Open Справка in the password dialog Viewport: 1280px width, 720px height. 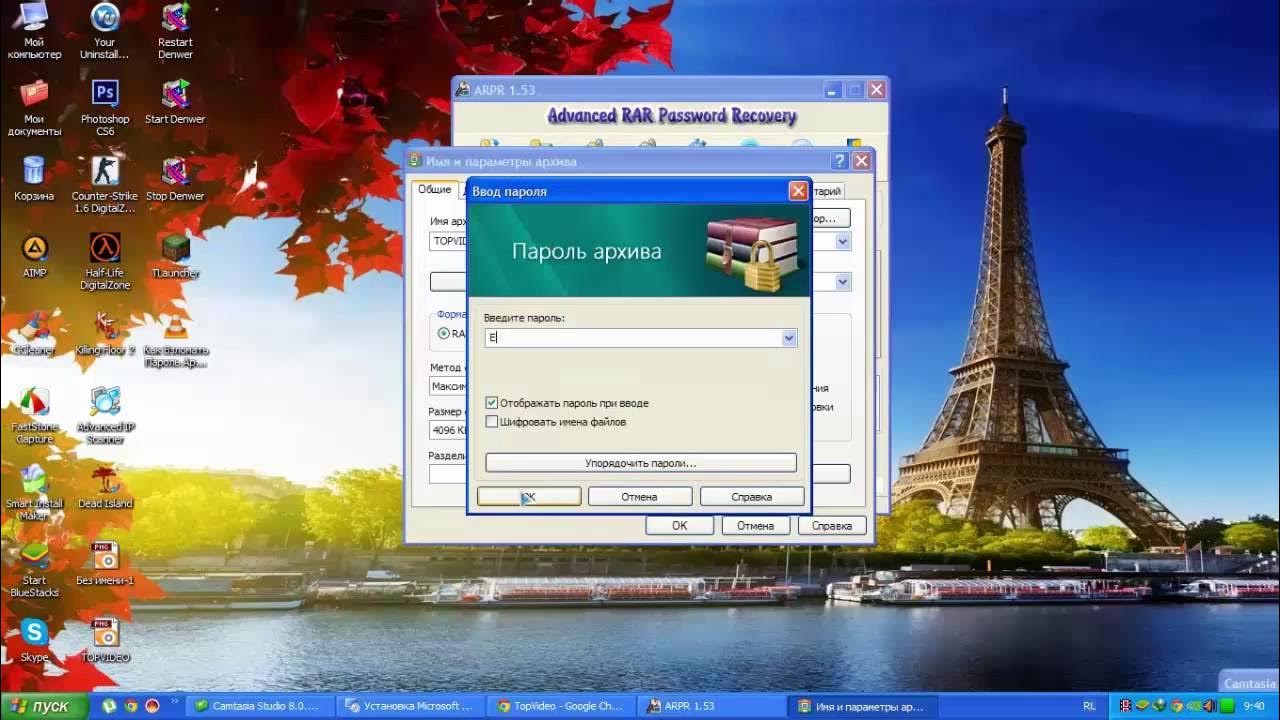(x=752, y=496)
